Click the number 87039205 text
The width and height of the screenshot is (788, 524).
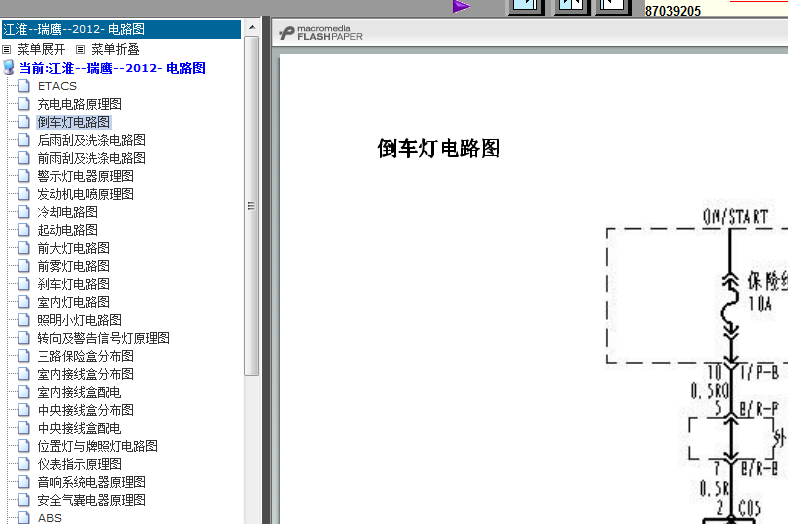click(673, 11)
